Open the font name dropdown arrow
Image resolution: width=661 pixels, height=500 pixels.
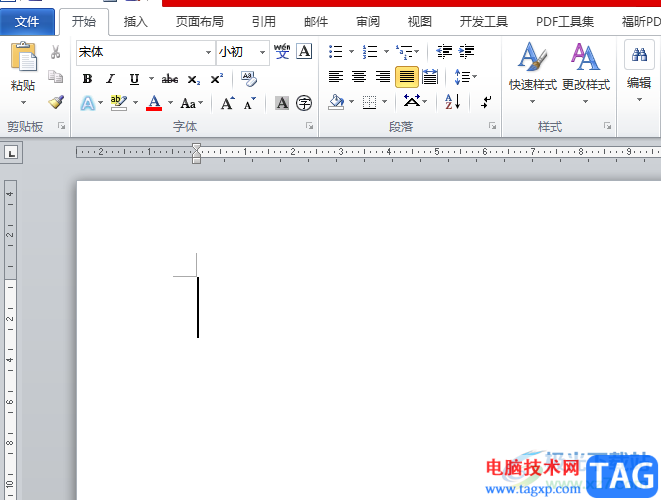click(x=208, y=52)
